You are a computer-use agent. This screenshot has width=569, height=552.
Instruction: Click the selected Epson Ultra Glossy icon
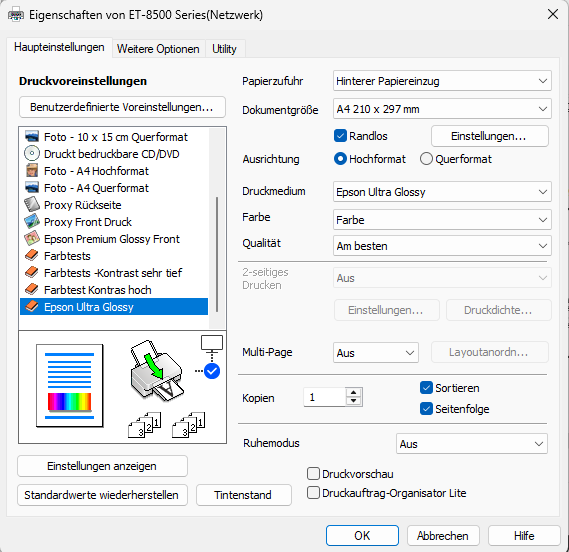[32, 307]
